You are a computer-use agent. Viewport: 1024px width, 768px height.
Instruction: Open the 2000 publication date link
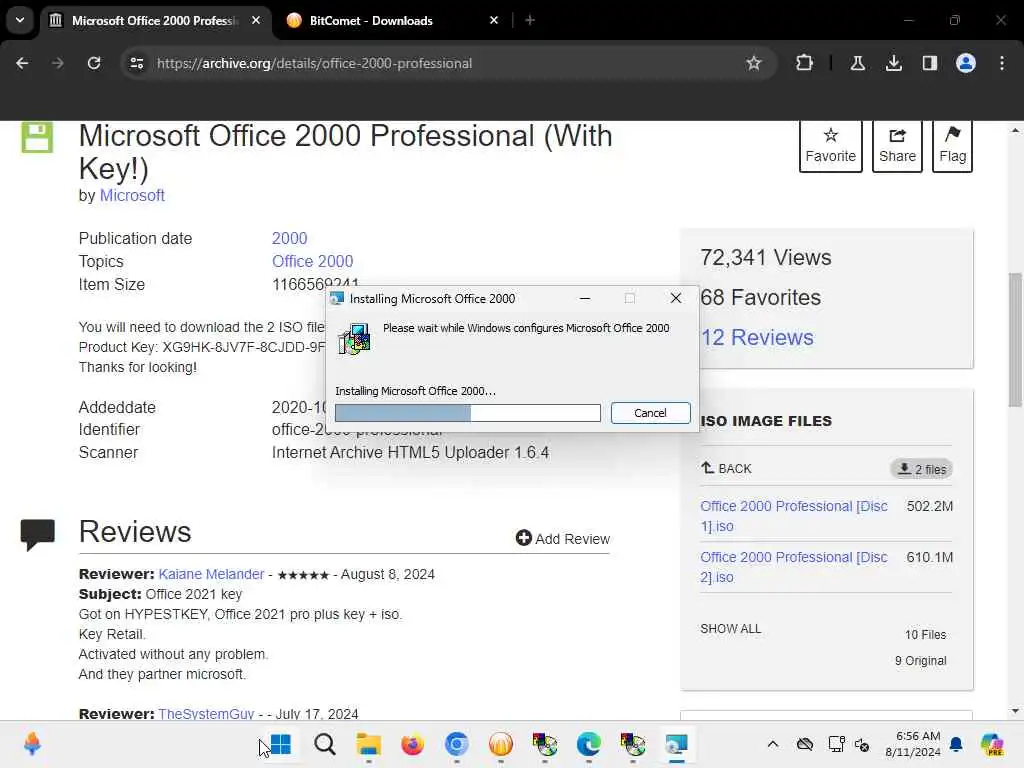(x=289, y=238)
